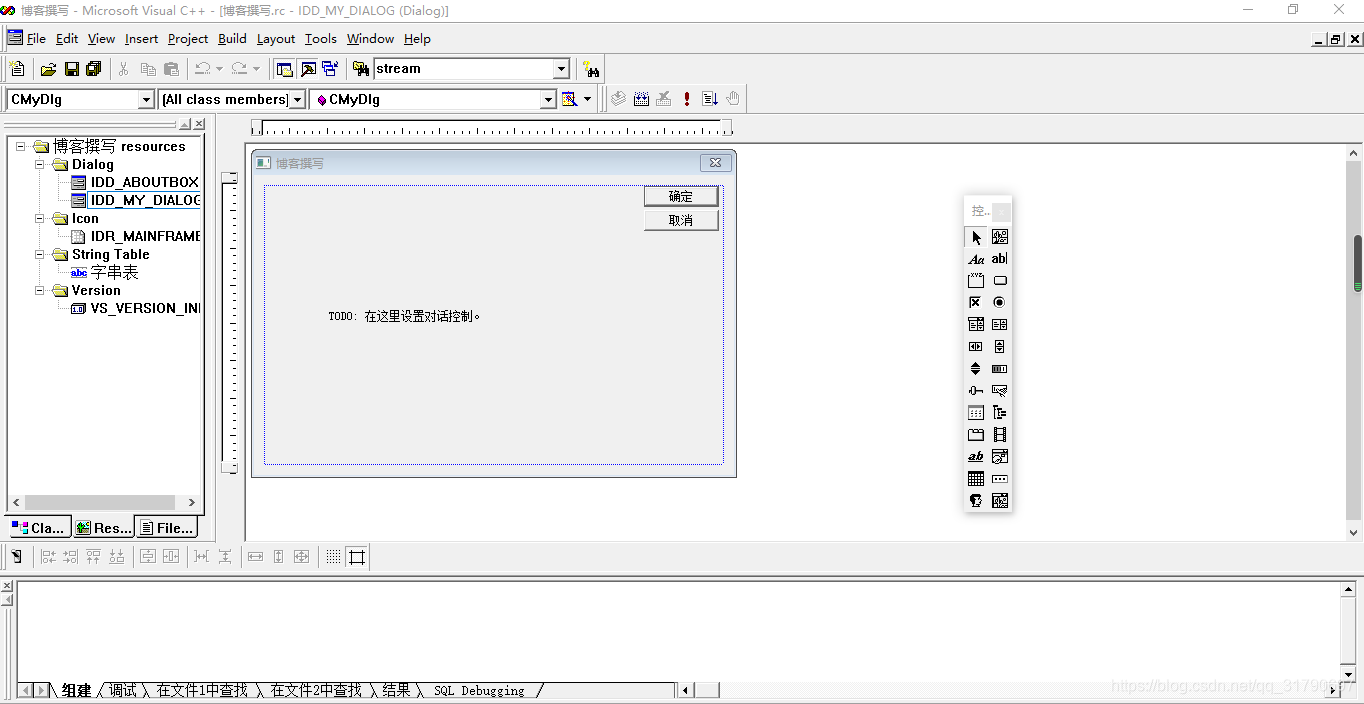
Task: Open the Find combo box containing stream
Action: click(x=472, y=69)
